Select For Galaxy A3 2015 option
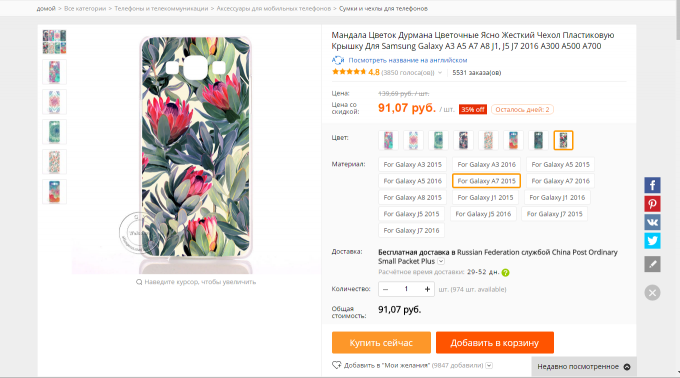This screenshot has width=680, height=378. 412,164
